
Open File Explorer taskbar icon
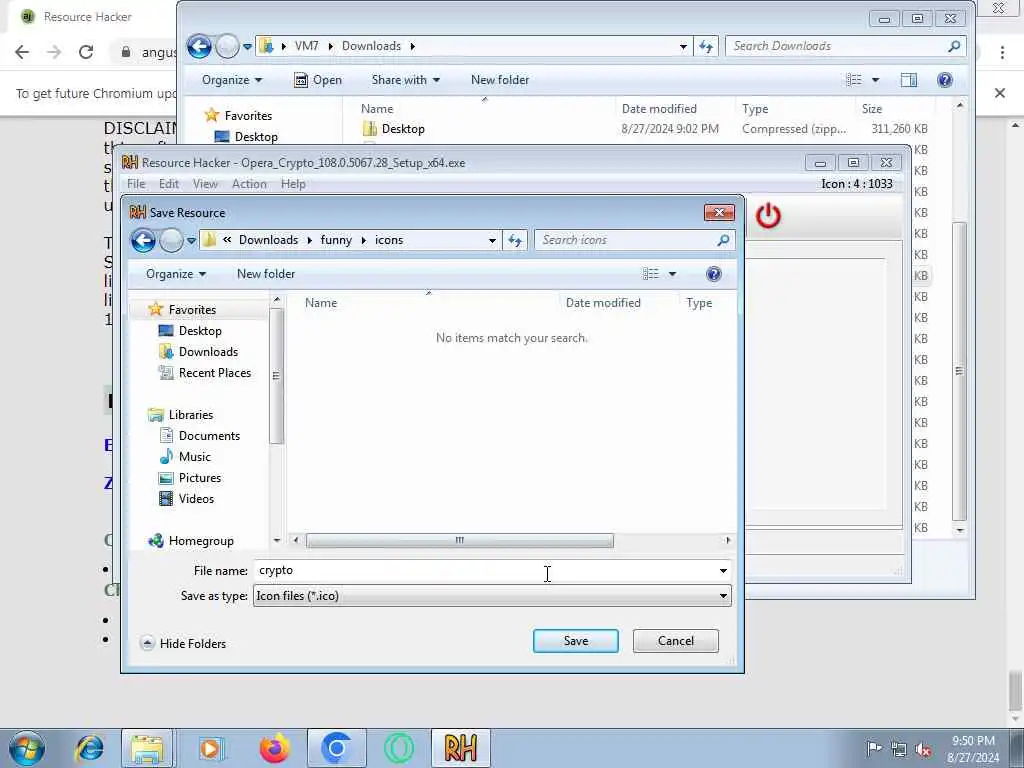click(x=147, y=748)
